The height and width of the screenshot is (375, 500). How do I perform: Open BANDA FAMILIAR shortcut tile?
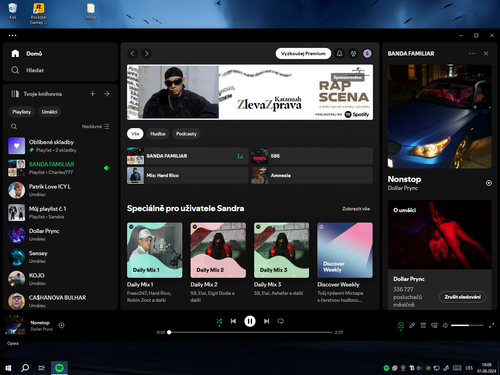188,156
